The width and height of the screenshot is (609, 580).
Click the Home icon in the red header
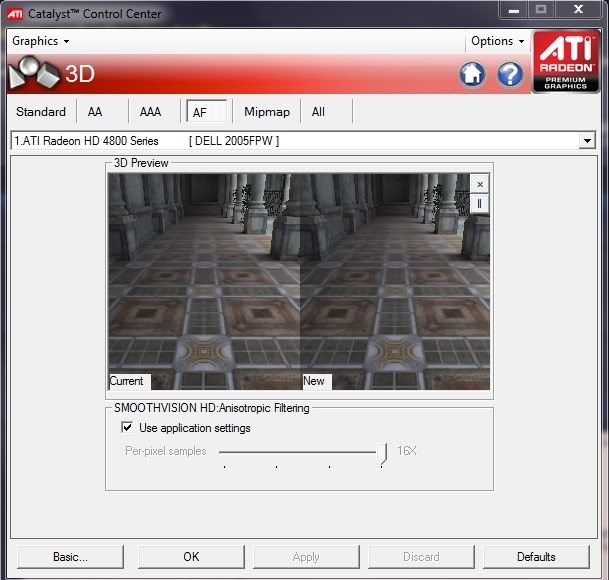[472, 74]
